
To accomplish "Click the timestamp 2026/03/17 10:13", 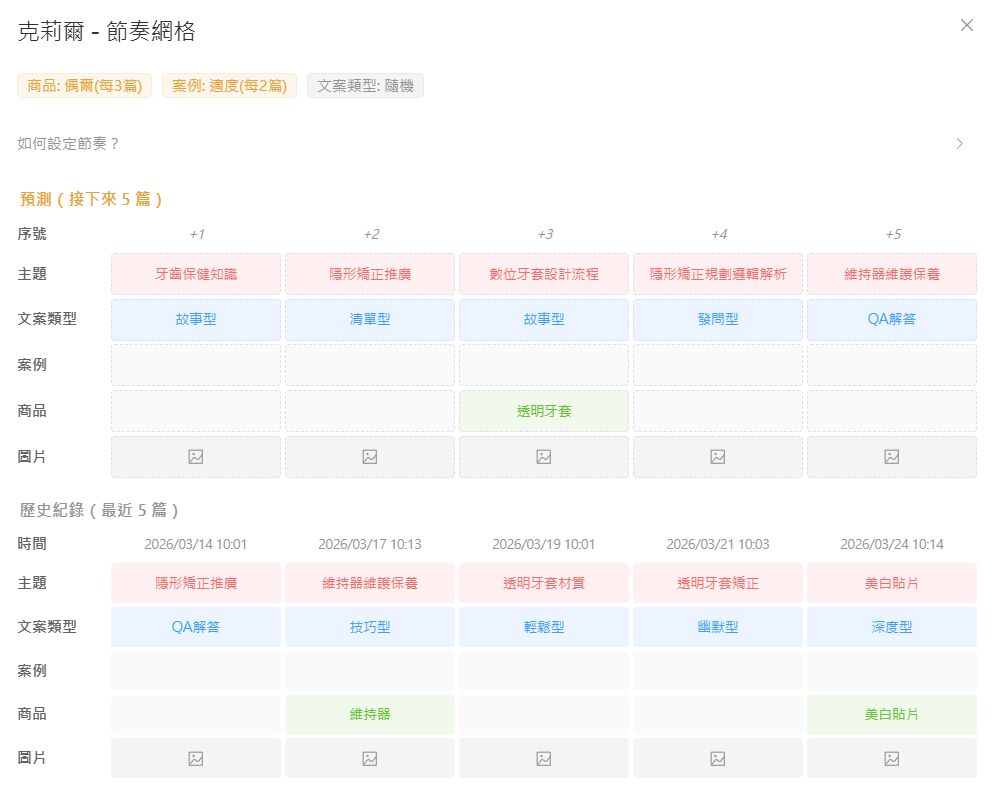I will click(370, 544).
